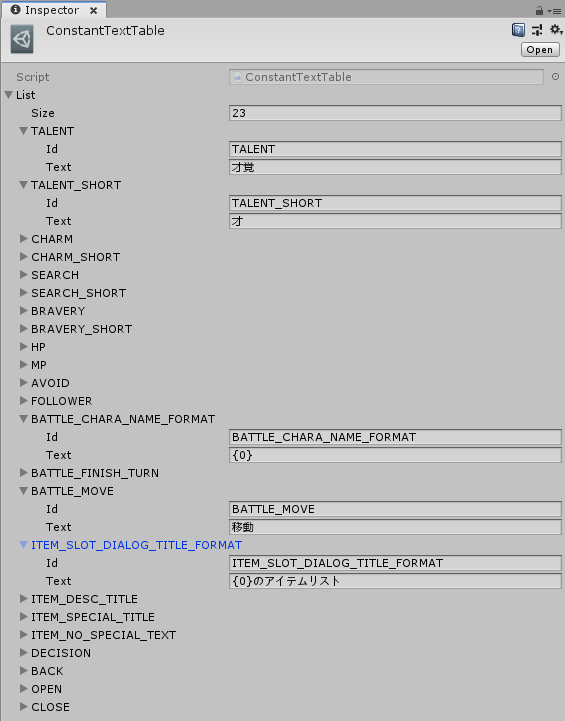Open the gear settings menu
Image resolution: width=565 pixels, height=721 pixels.
pyautogui.click(x=555, y=30)
